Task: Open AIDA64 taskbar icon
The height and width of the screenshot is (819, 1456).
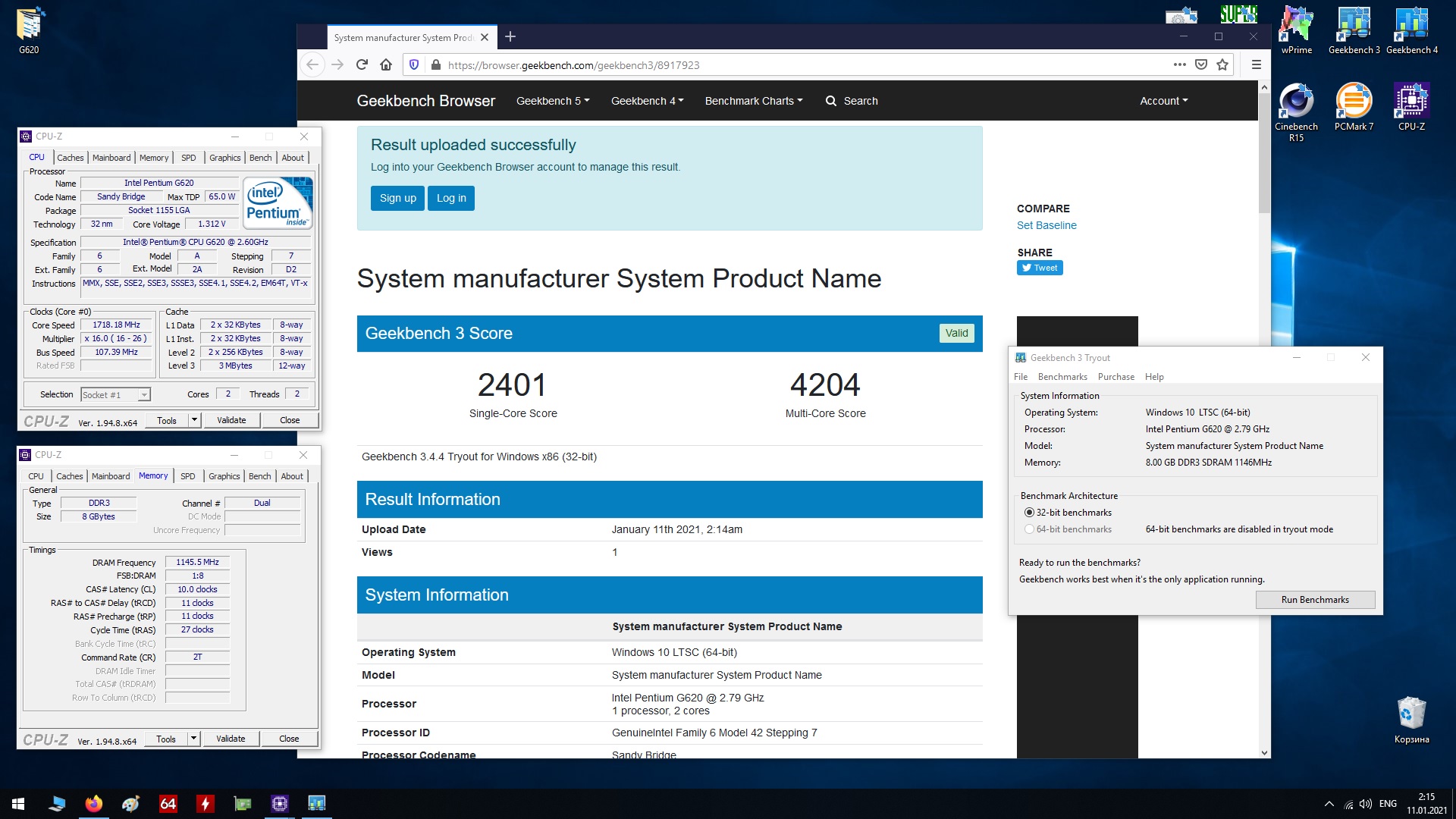Action: tap(168, 804)
